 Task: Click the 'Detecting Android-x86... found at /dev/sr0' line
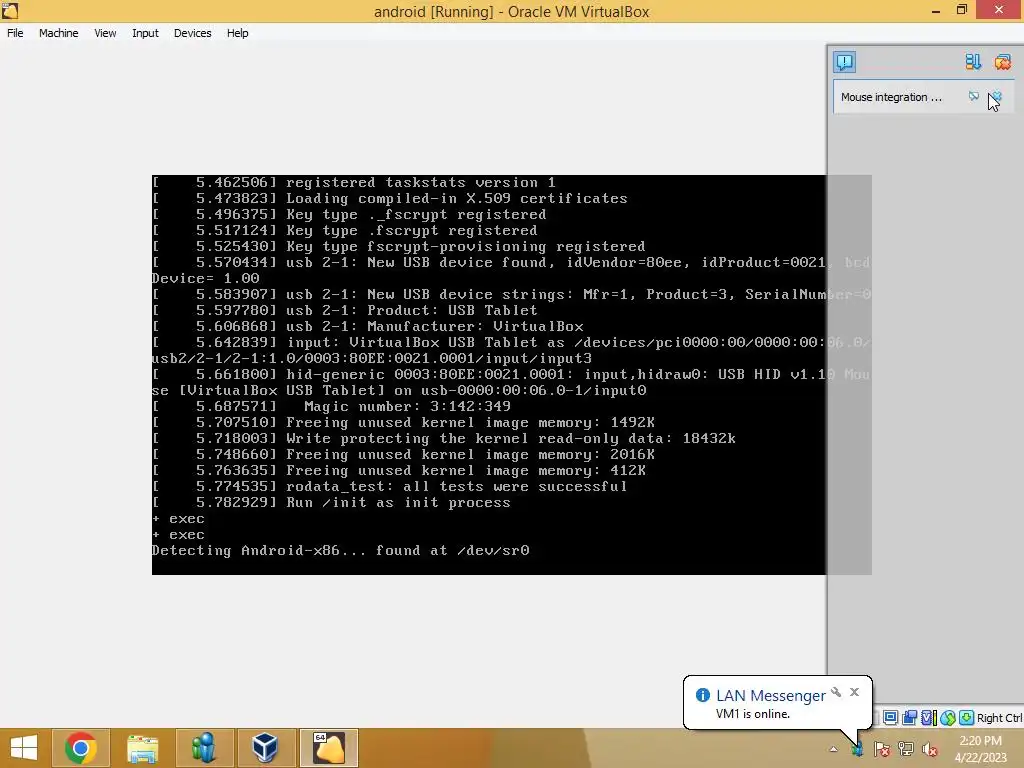340,551
